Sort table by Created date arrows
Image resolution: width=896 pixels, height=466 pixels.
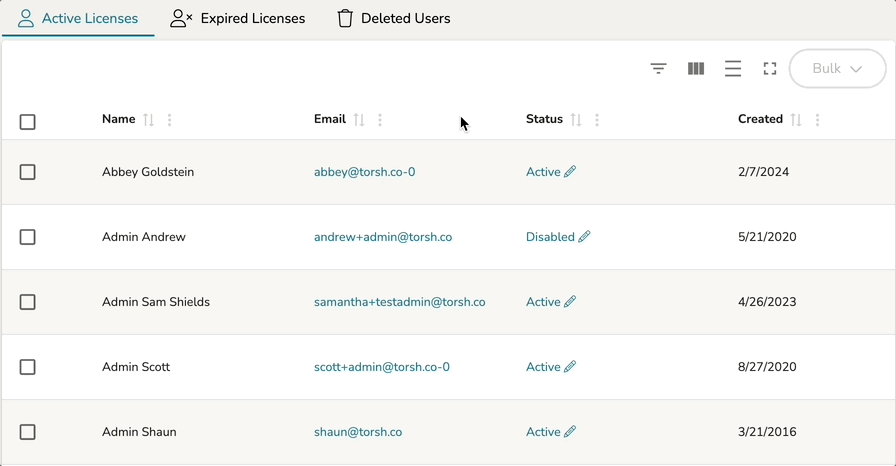(796, 120)
